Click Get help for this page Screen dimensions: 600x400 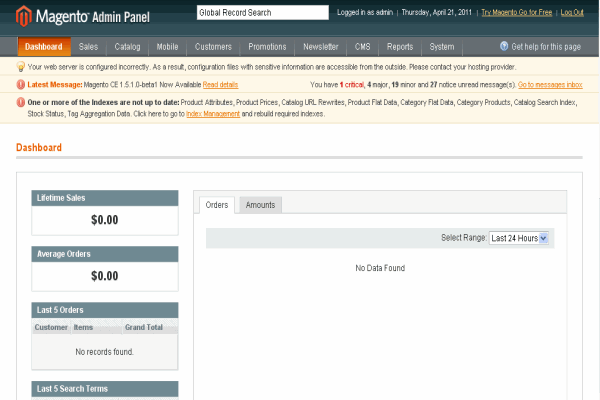546,47
